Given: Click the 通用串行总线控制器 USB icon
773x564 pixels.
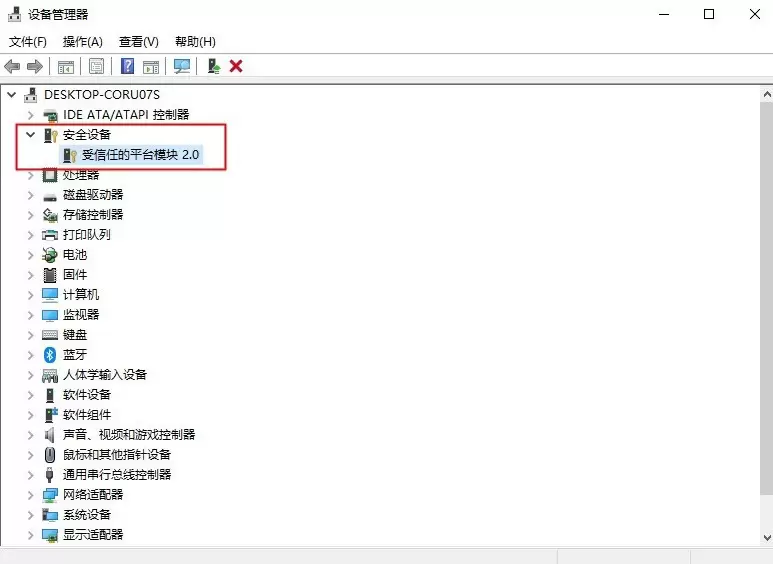Looking at the screenshot, I should click(49, 475).
